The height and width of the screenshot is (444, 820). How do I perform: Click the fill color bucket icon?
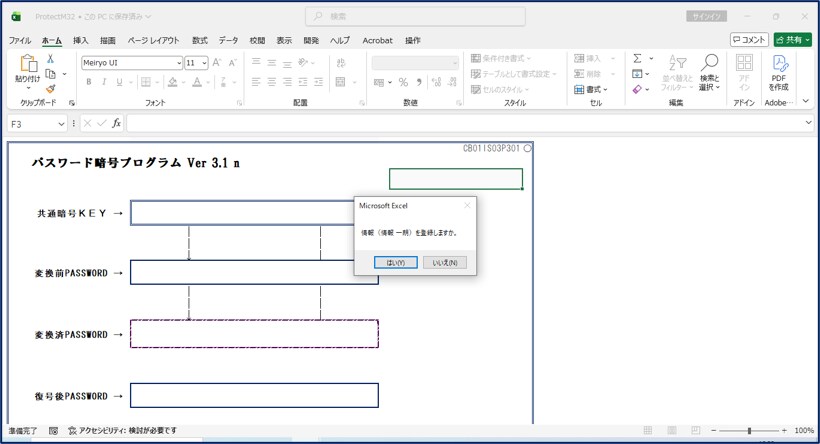tap(173, 82)
